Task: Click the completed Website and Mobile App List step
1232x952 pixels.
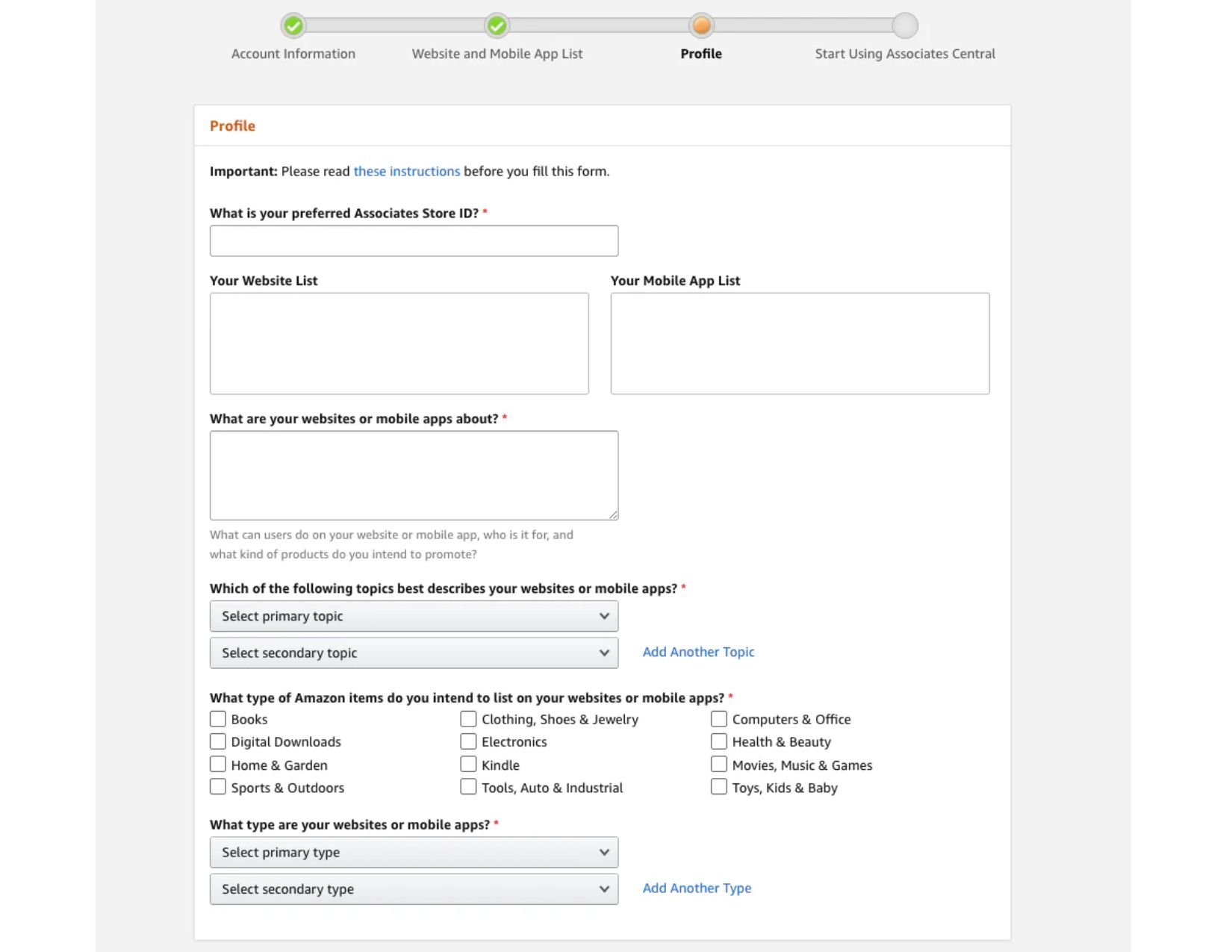Action: [497, 25]
